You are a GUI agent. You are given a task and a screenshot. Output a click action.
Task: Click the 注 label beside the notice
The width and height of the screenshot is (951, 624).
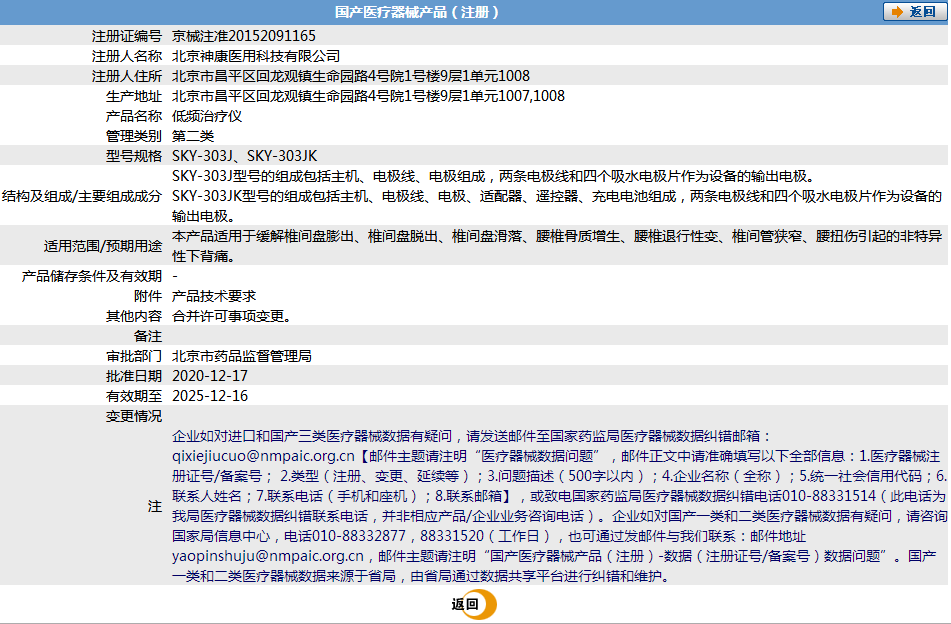[x=155, y=506]
